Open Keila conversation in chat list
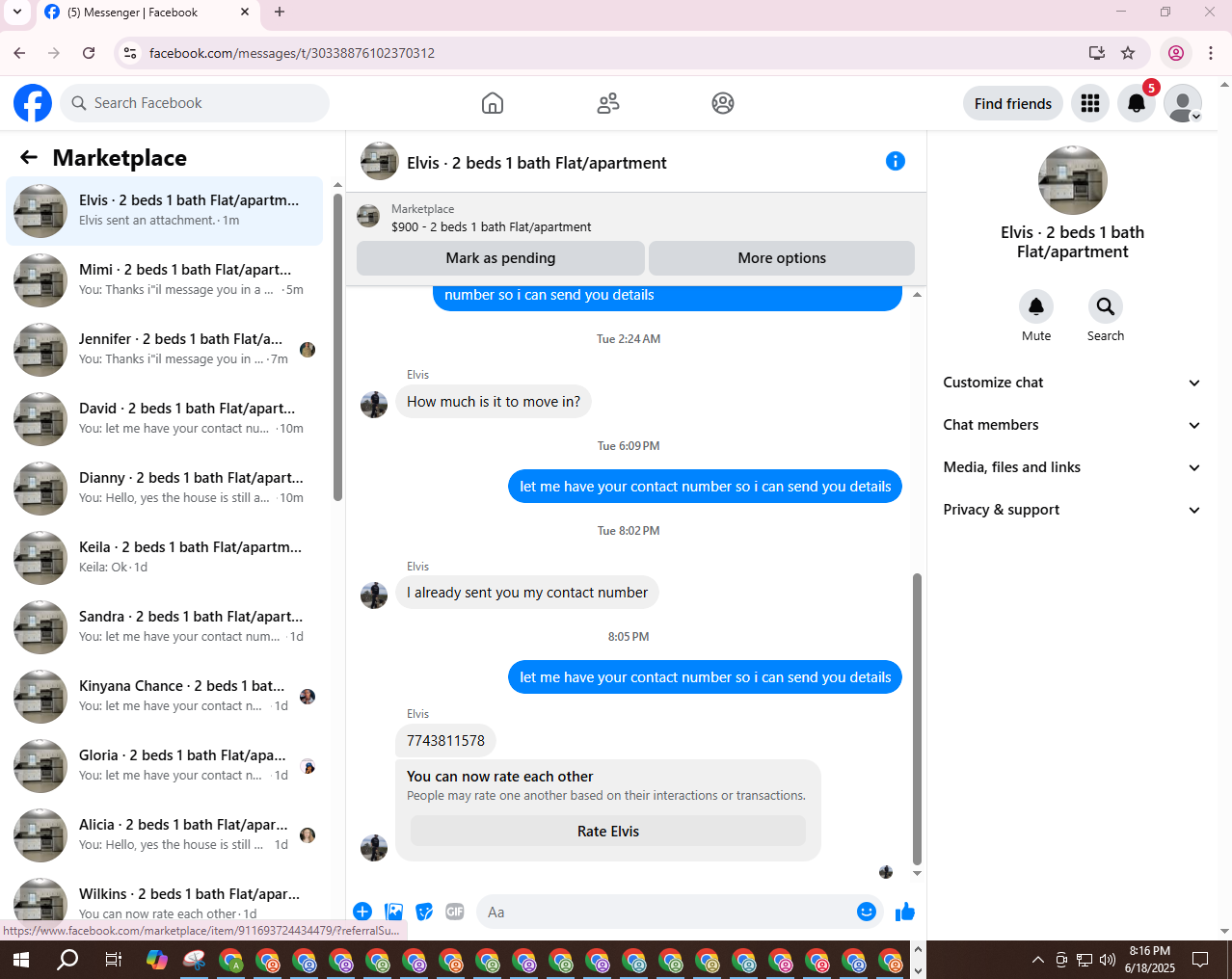 pos(165,558)
